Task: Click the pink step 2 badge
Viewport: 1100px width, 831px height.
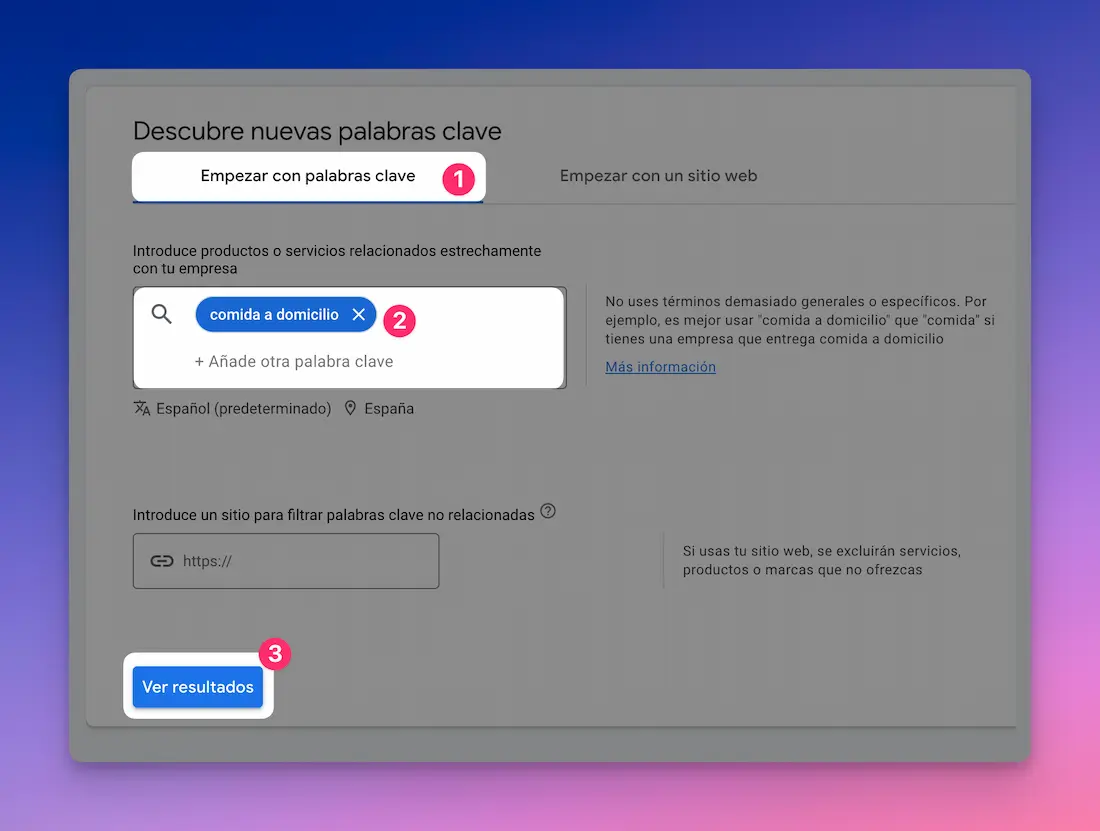Action: coord(399,320)
